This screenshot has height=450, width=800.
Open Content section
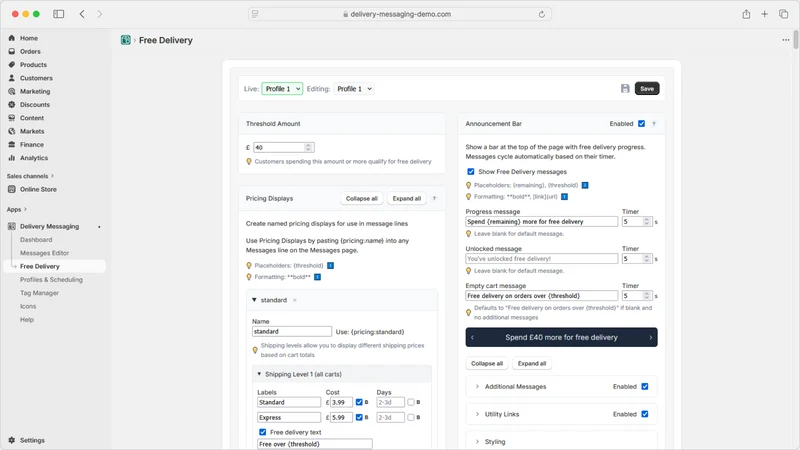pyautogui.click(x=32, y=118)
